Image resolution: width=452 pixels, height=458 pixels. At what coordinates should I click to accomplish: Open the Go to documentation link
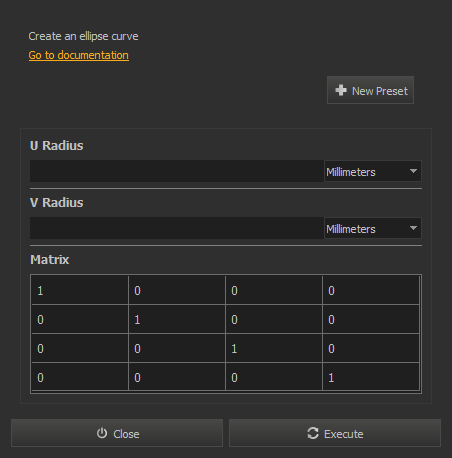click(x=79, y=55)
